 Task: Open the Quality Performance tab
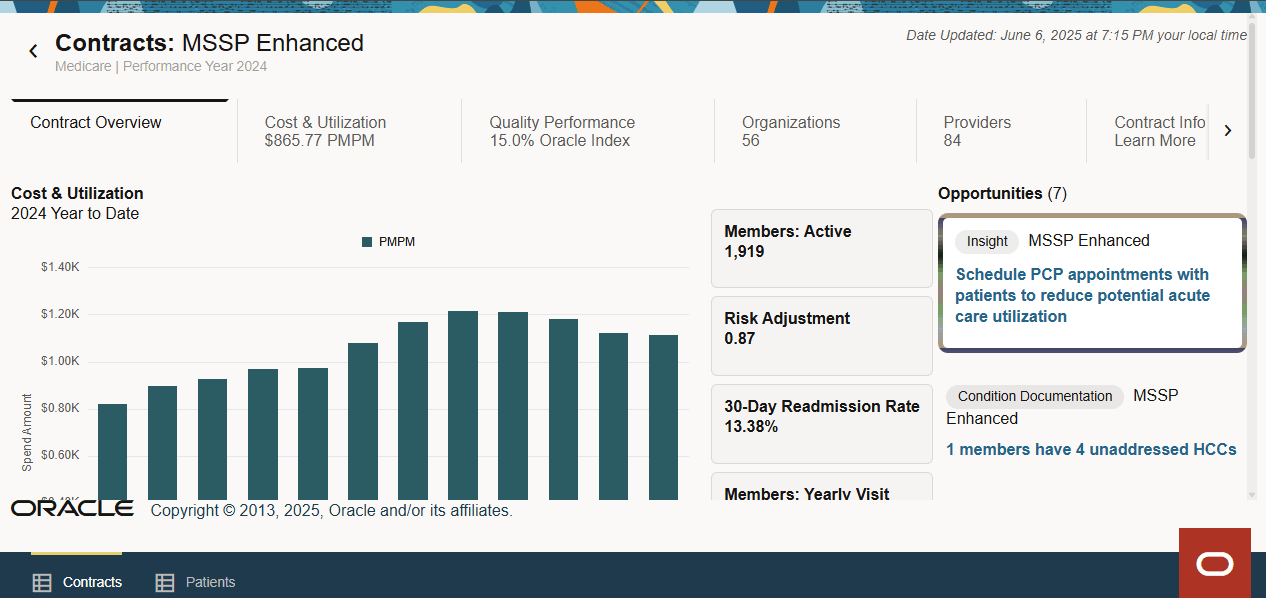coord(588,132)
